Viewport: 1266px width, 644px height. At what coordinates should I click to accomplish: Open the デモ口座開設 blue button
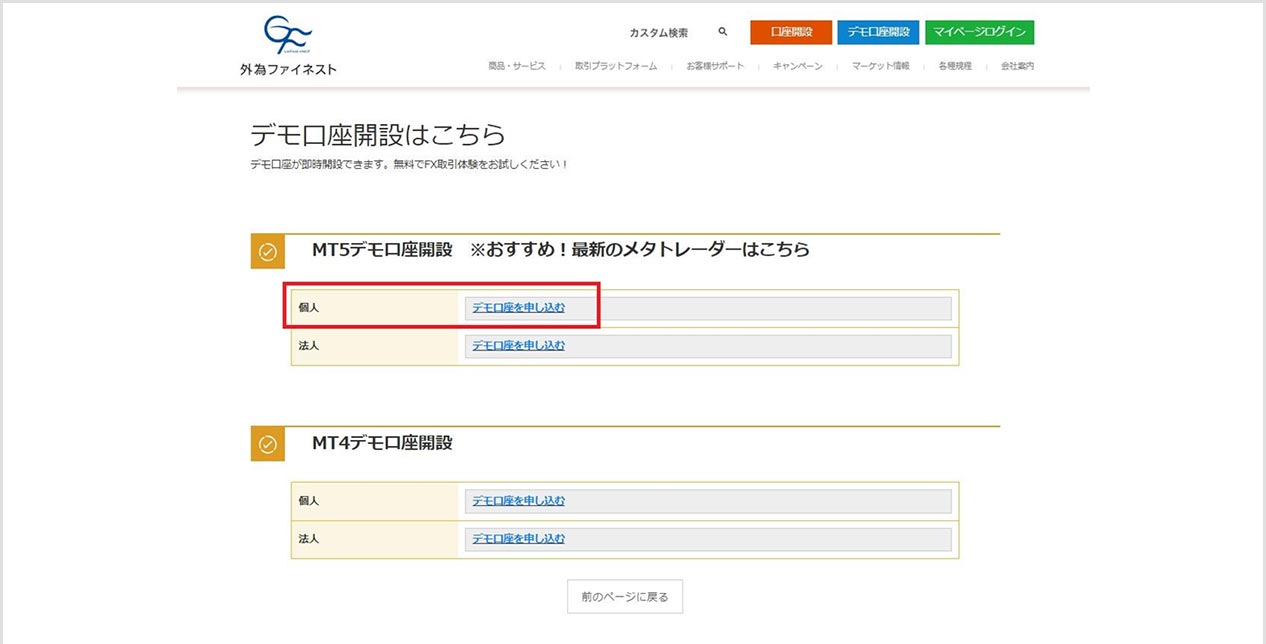(x=878, y=32)
